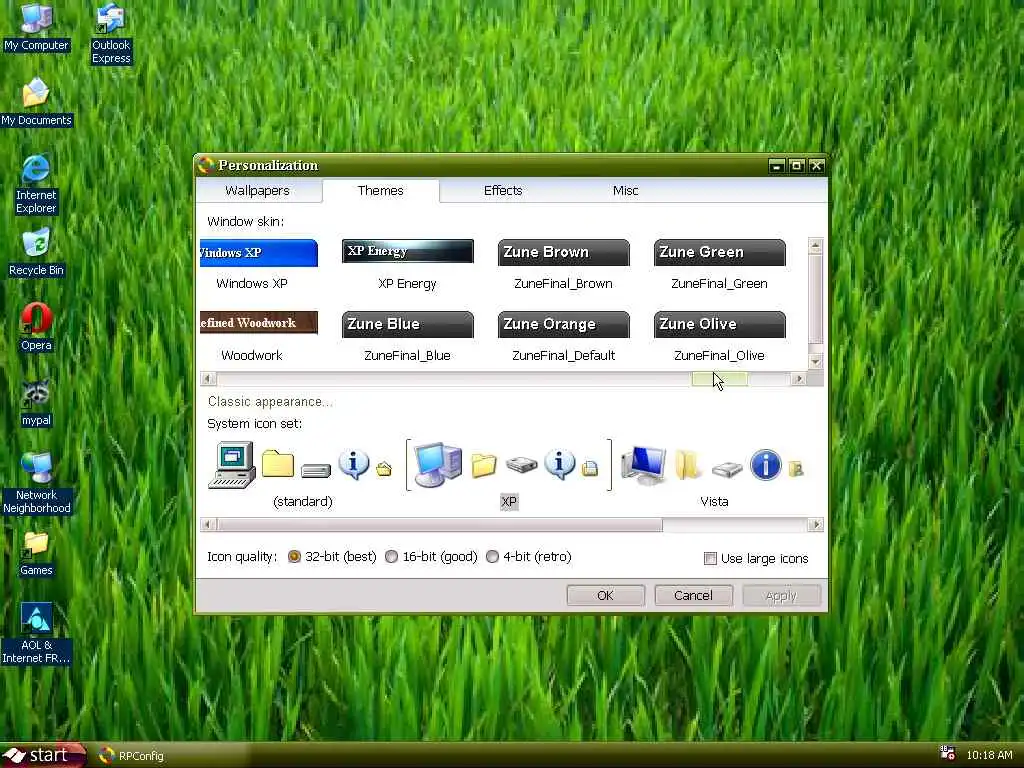1024x768 pixels.
Task: Pick the Zune Blue skin preview
Action: tap(408, 325)
